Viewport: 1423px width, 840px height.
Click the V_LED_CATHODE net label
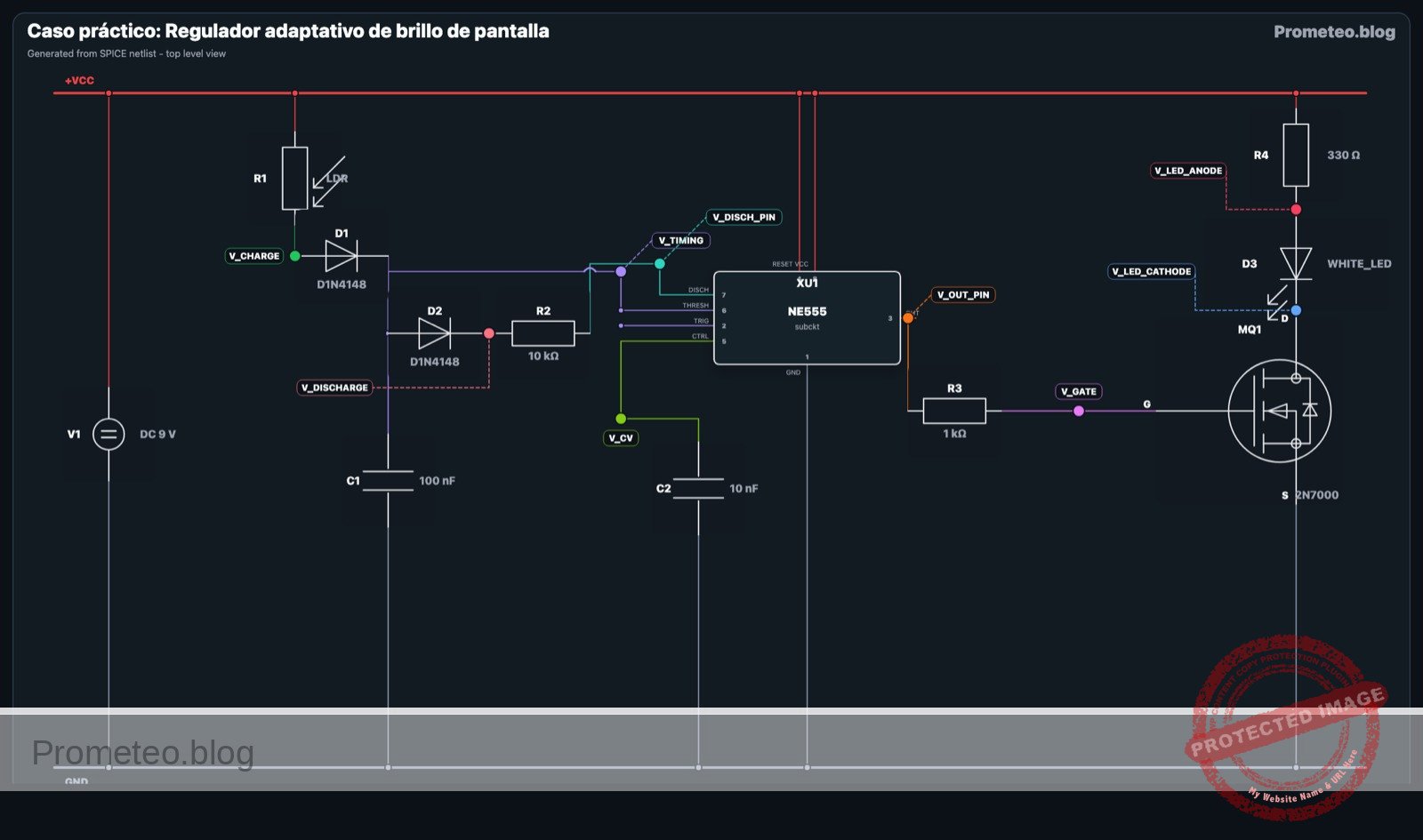pos(1151,272)
